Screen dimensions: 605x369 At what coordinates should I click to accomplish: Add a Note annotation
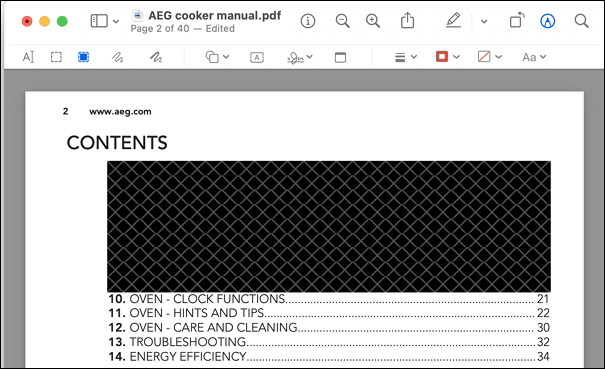(340, 58)
